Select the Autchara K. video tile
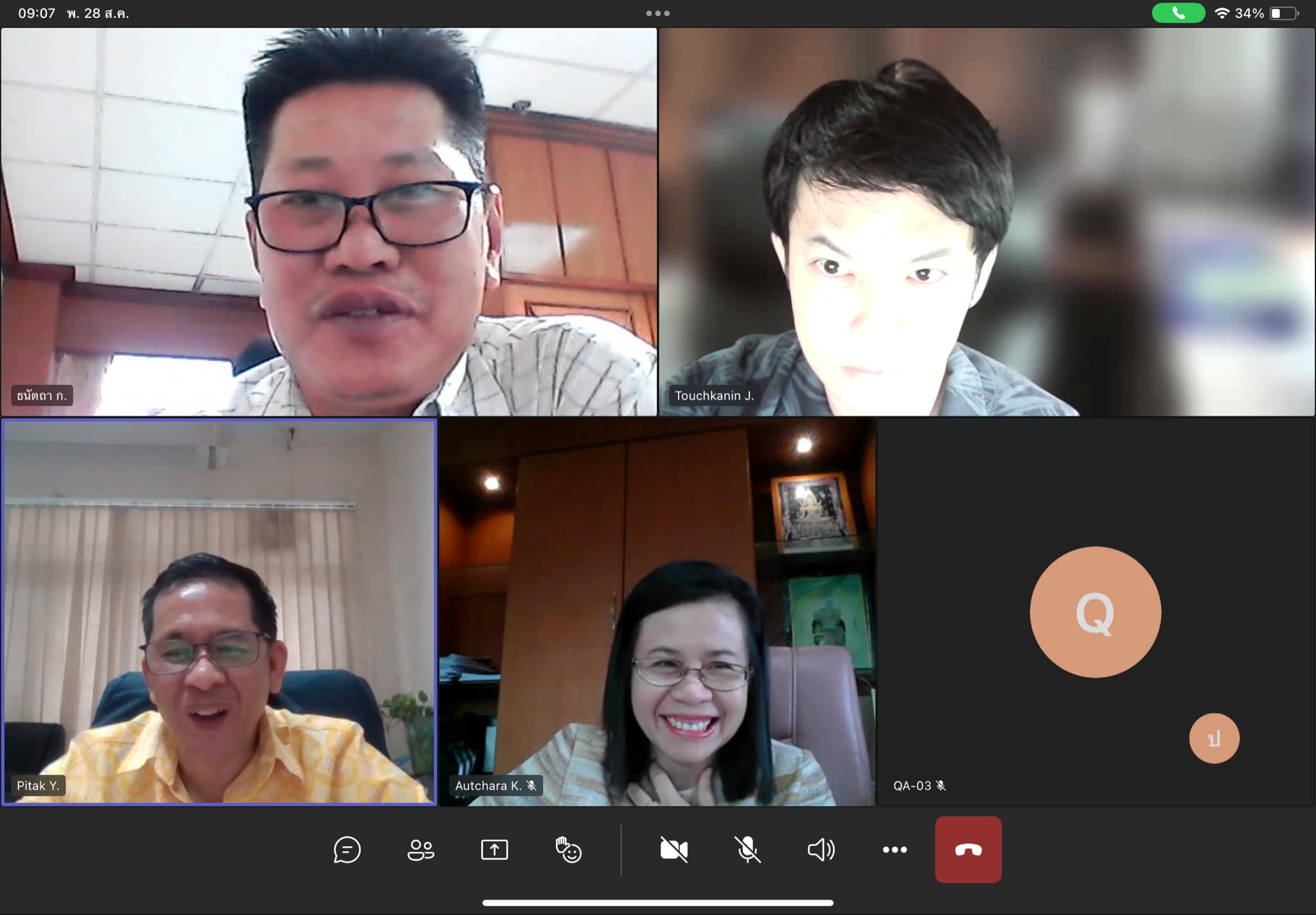This screenshot has width=1316, height=915. coord(657,611)
